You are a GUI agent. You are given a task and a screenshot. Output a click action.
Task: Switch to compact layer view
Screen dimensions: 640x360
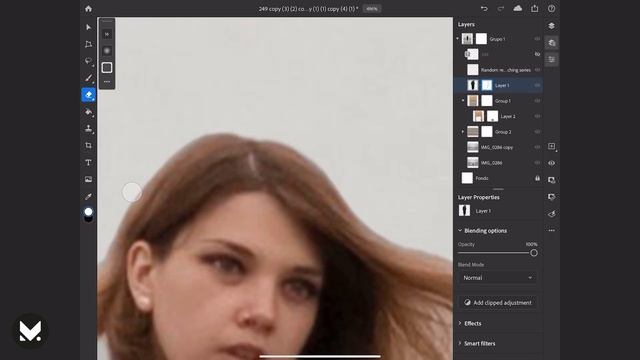coord(551,26)
